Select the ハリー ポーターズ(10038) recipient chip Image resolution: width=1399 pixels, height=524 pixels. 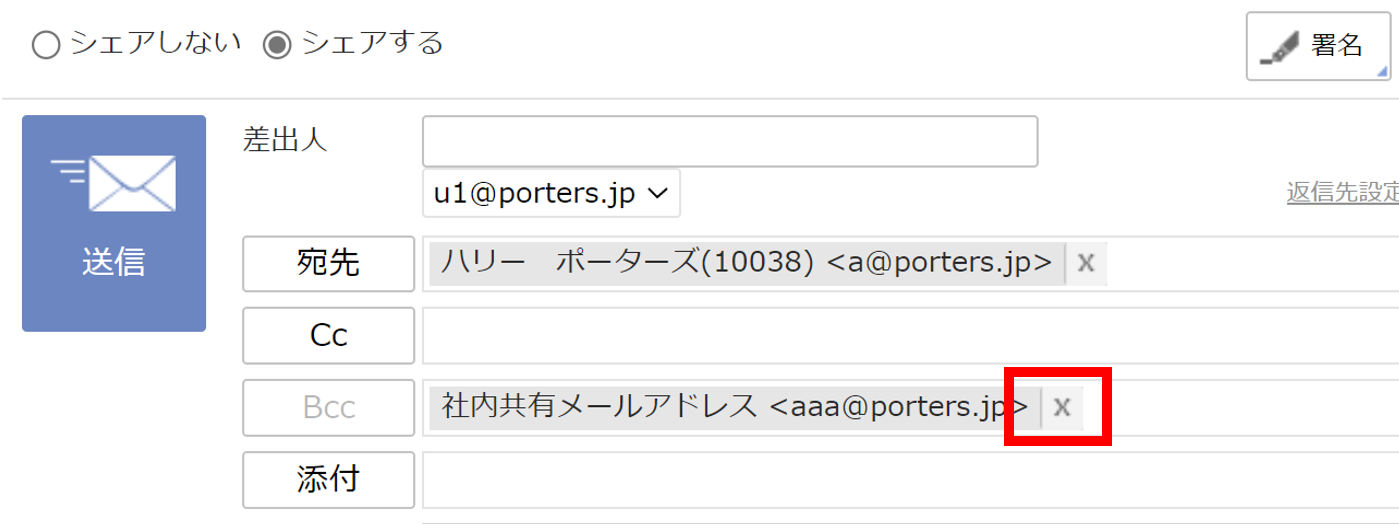coord(747,264)
